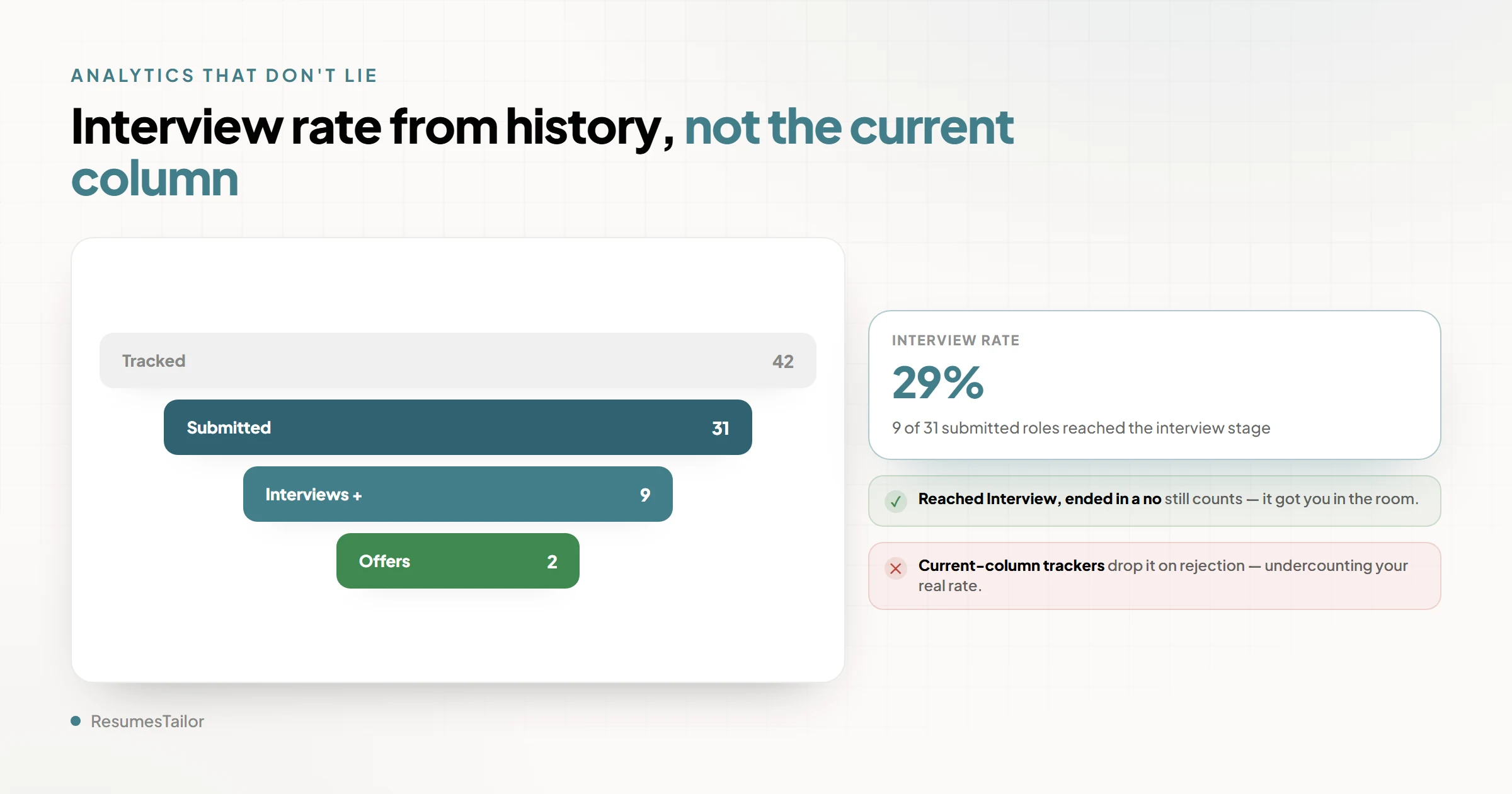The image size is (1512, 794).
Task: Click the "Reached Interview, ended in a no" note
Action: point(1155,501)
